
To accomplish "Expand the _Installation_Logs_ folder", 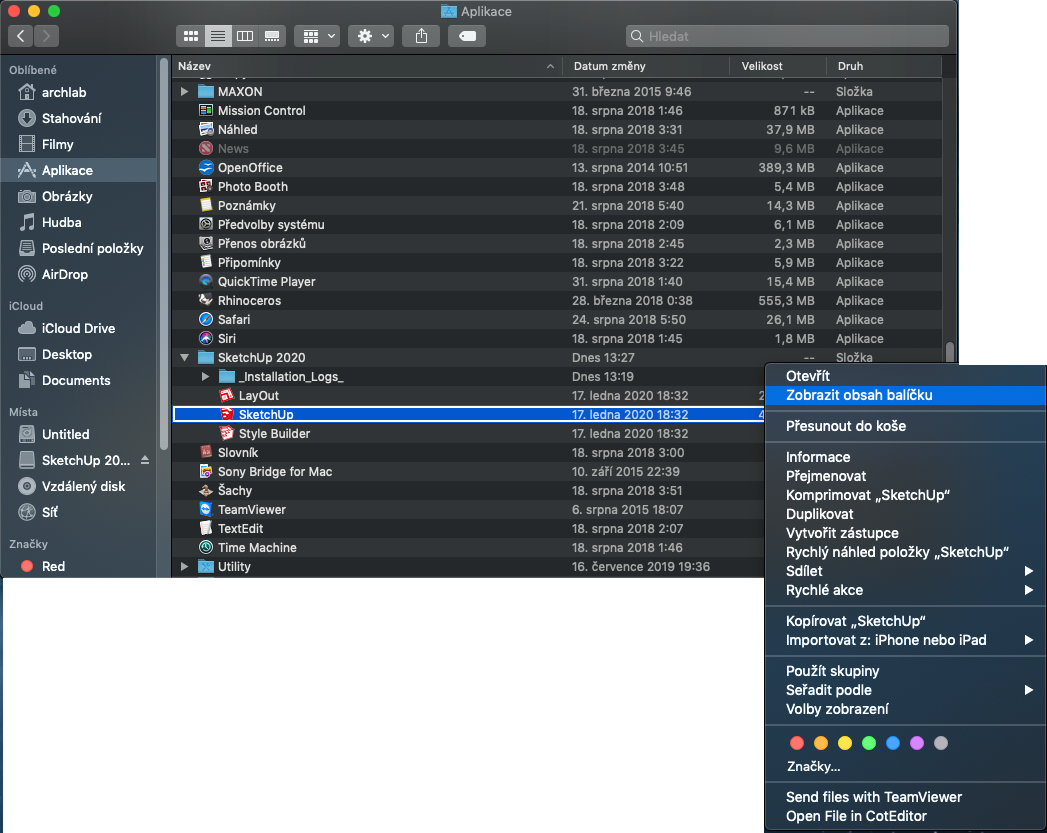I will click(206, 376).
